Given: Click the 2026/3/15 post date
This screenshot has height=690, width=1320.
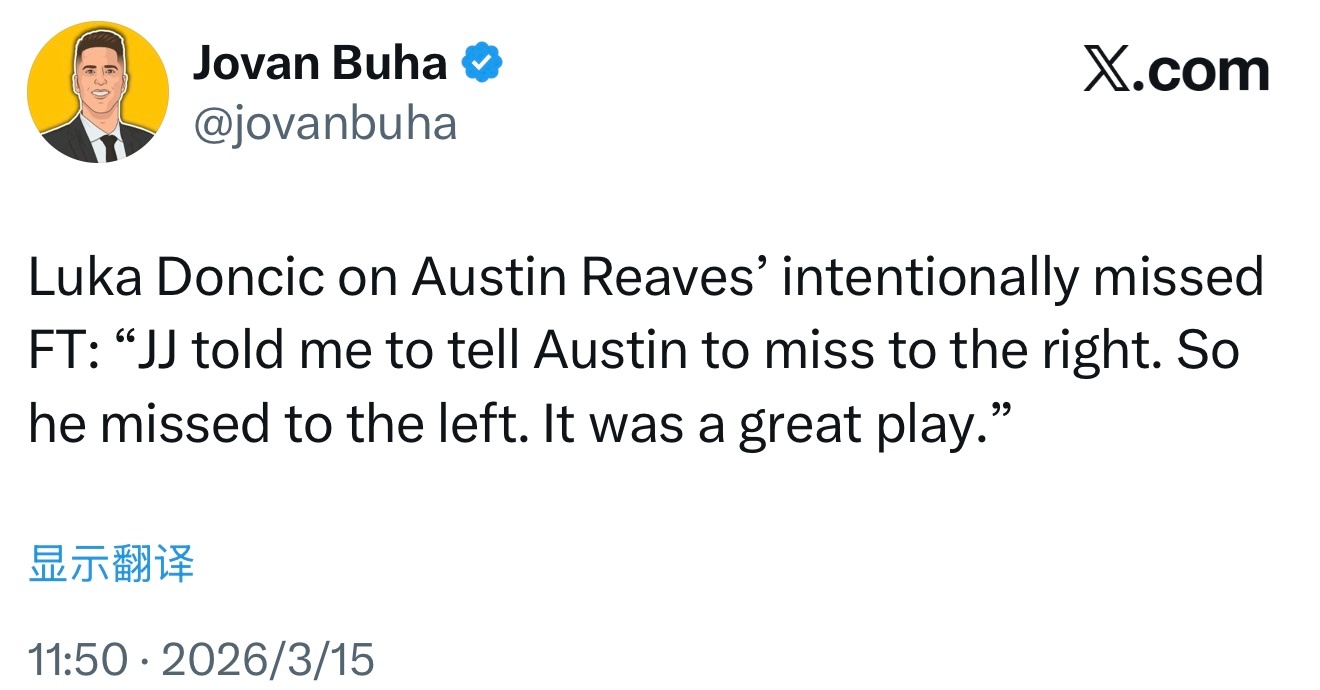Looking at the screenshot, I should point(267,660).
